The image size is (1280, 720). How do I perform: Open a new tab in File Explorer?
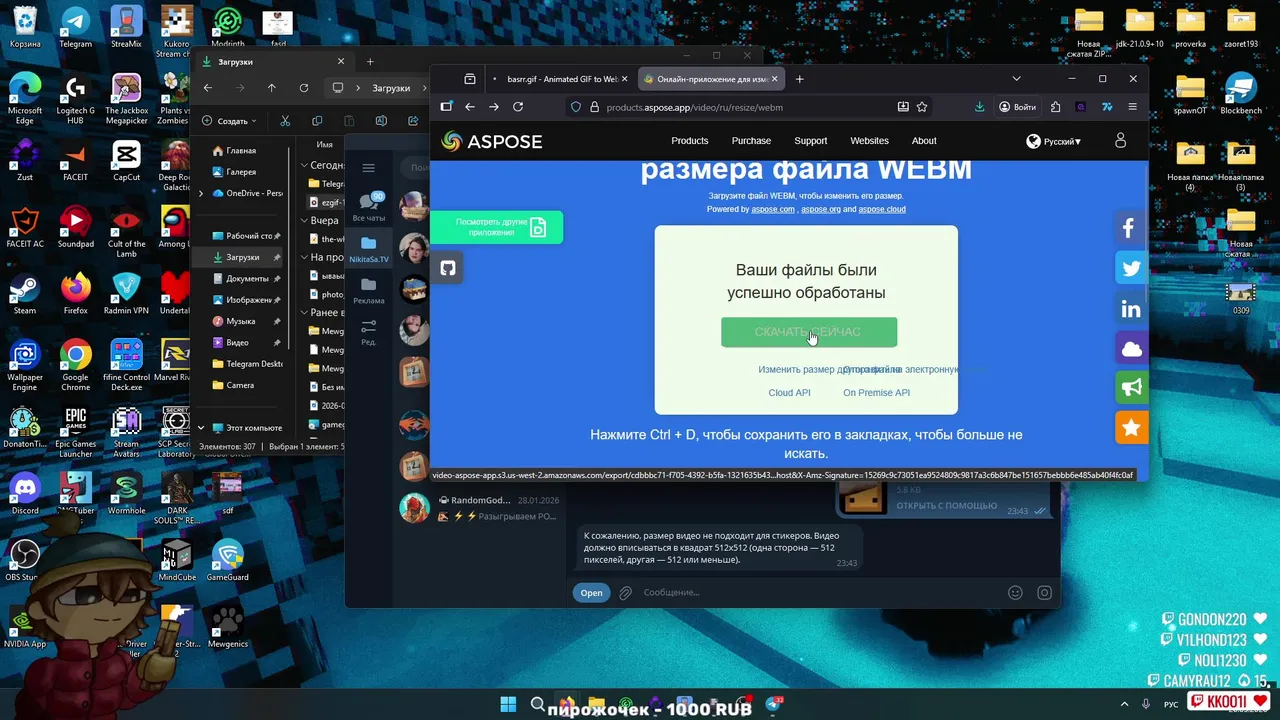click(370, 62)
